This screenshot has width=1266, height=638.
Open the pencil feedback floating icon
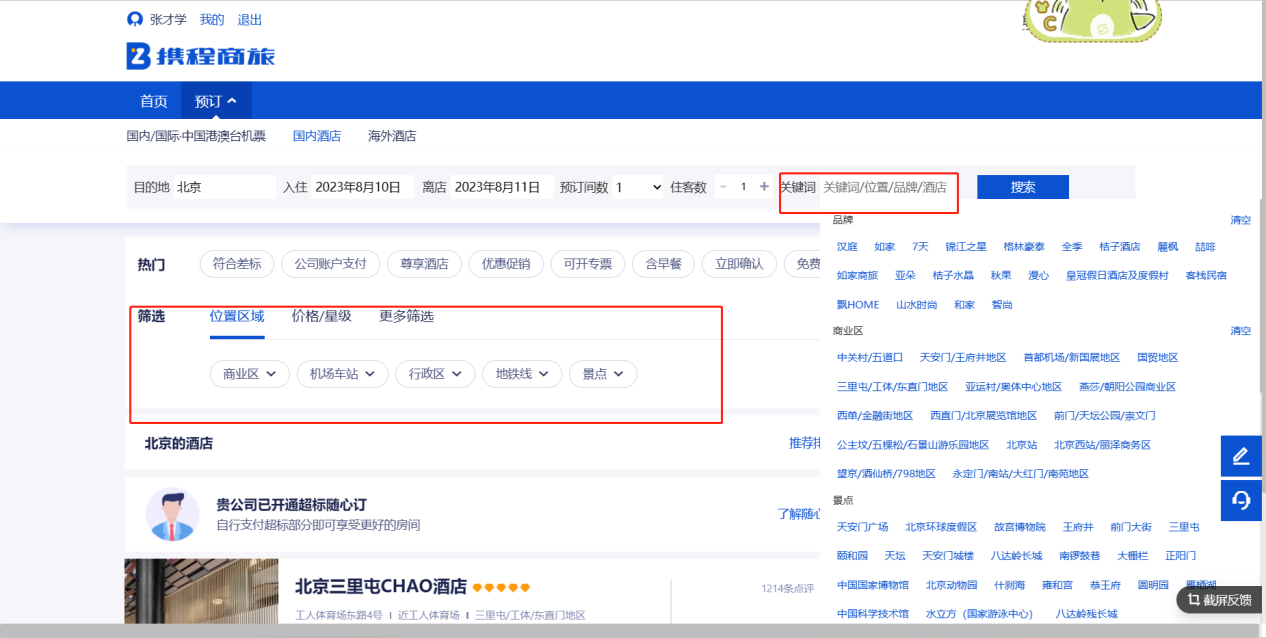[1241, 456]
